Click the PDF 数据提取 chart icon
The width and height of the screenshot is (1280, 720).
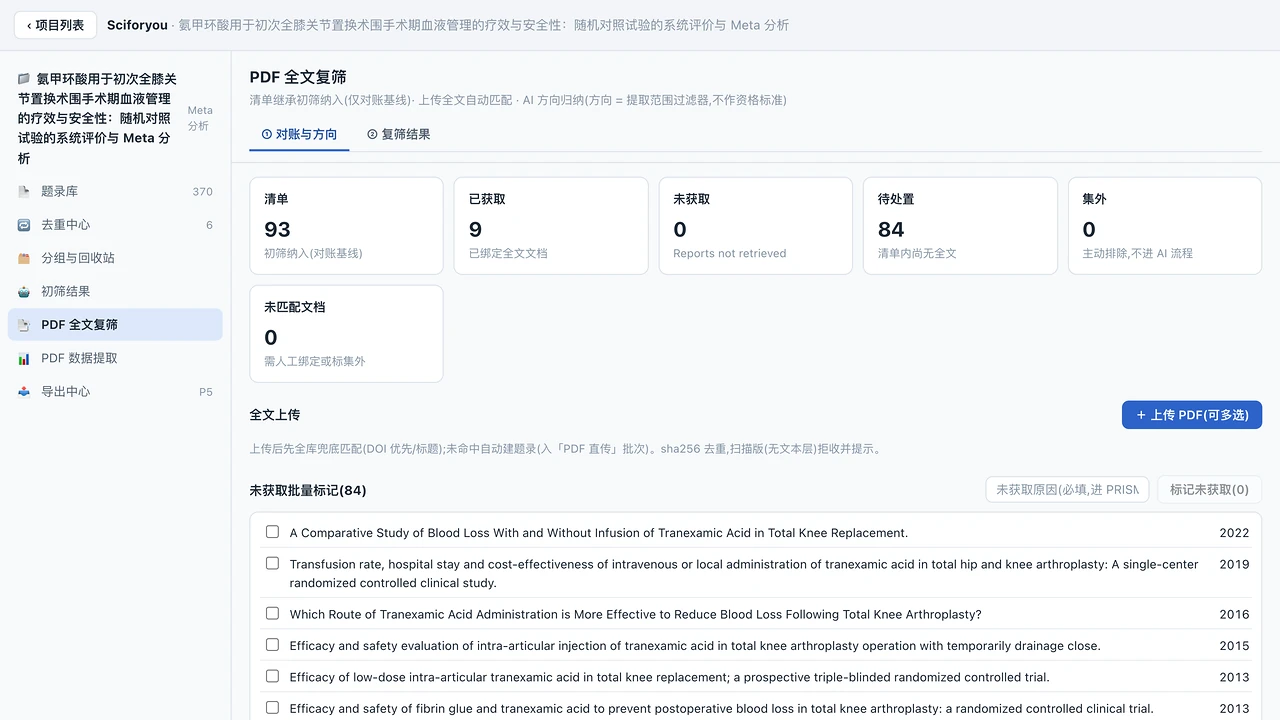point(24,358)
